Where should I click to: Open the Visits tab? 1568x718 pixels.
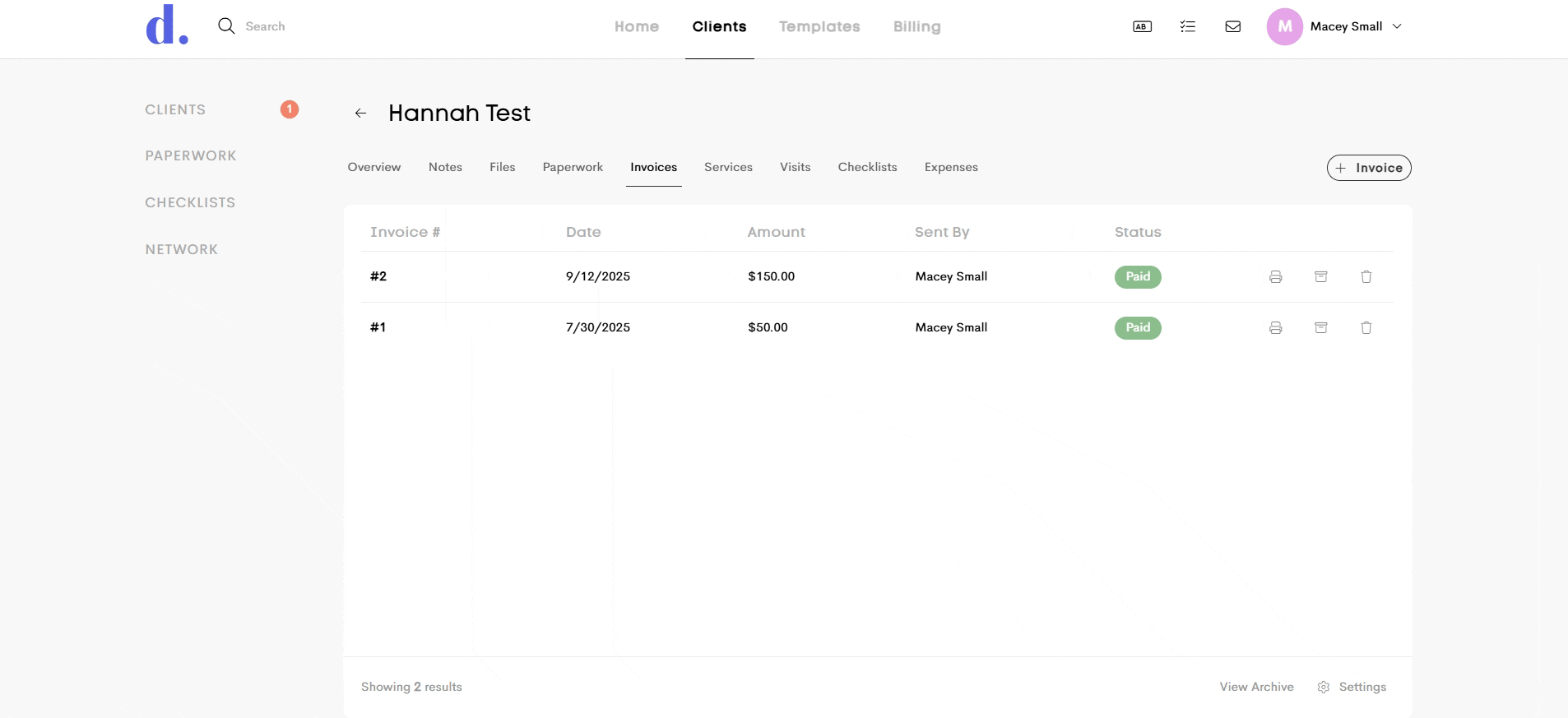tap(795, 167)
